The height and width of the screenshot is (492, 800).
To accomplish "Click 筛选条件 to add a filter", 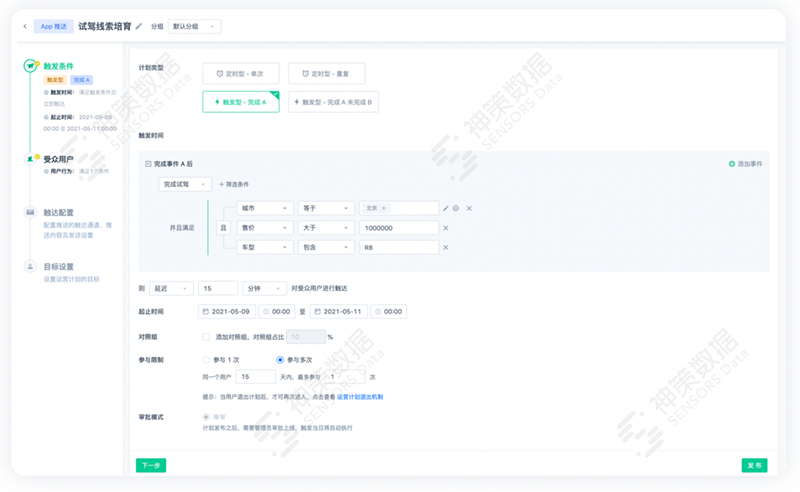I will [234, 184].
